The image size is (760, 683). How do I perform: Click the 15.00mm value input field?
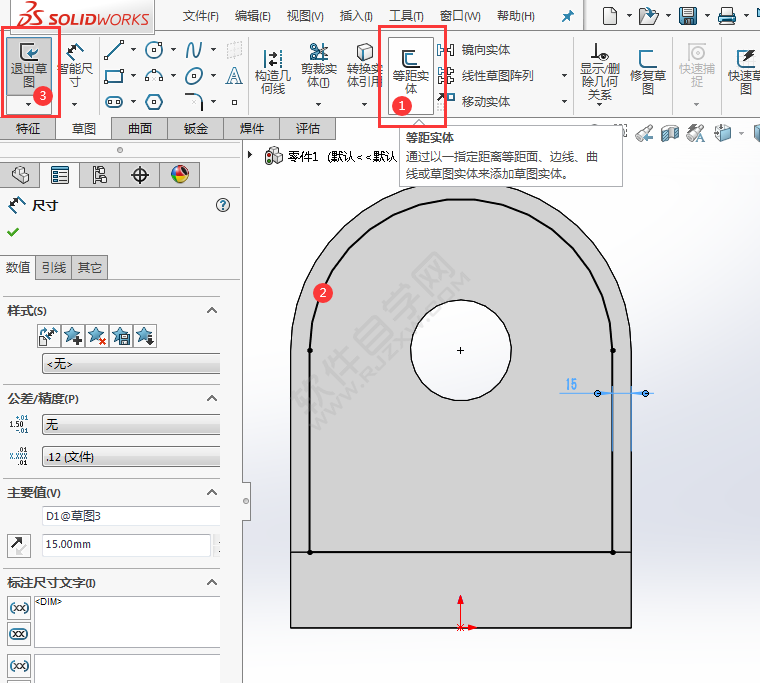[x=127, y=545]
